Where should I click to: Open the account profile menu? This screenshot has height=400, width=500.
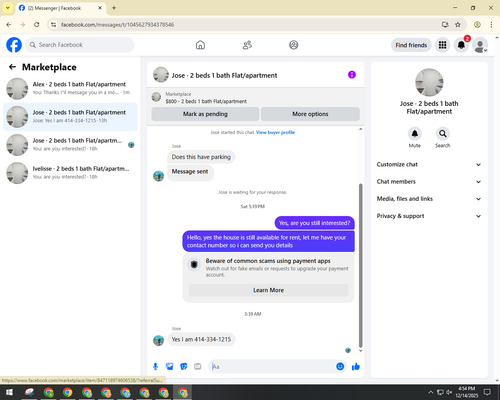(480, 45)
